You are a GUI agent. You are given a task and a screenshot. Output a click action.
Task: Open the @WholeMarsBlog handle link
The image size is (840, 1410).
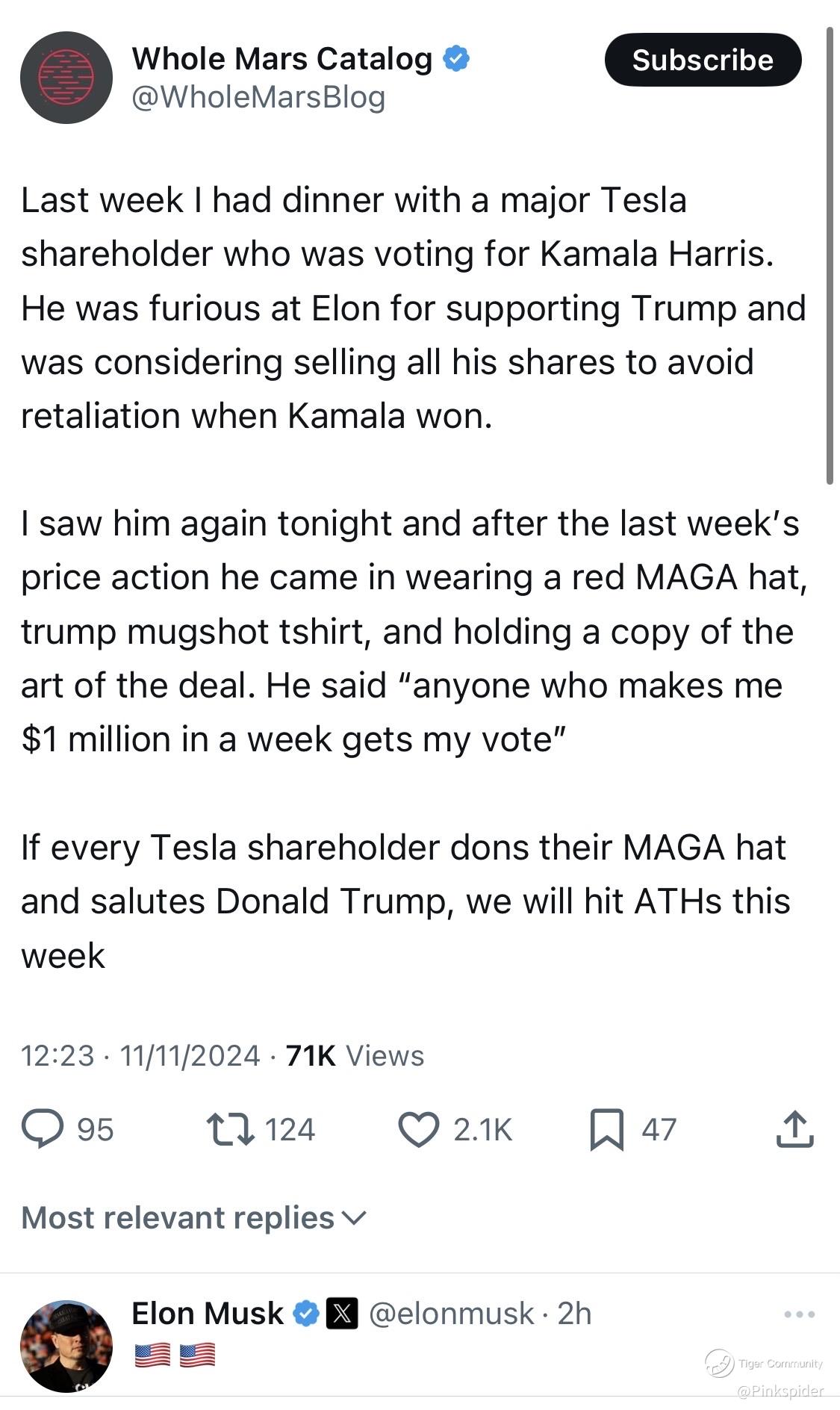pyautogui.click(x=258, y=97)
